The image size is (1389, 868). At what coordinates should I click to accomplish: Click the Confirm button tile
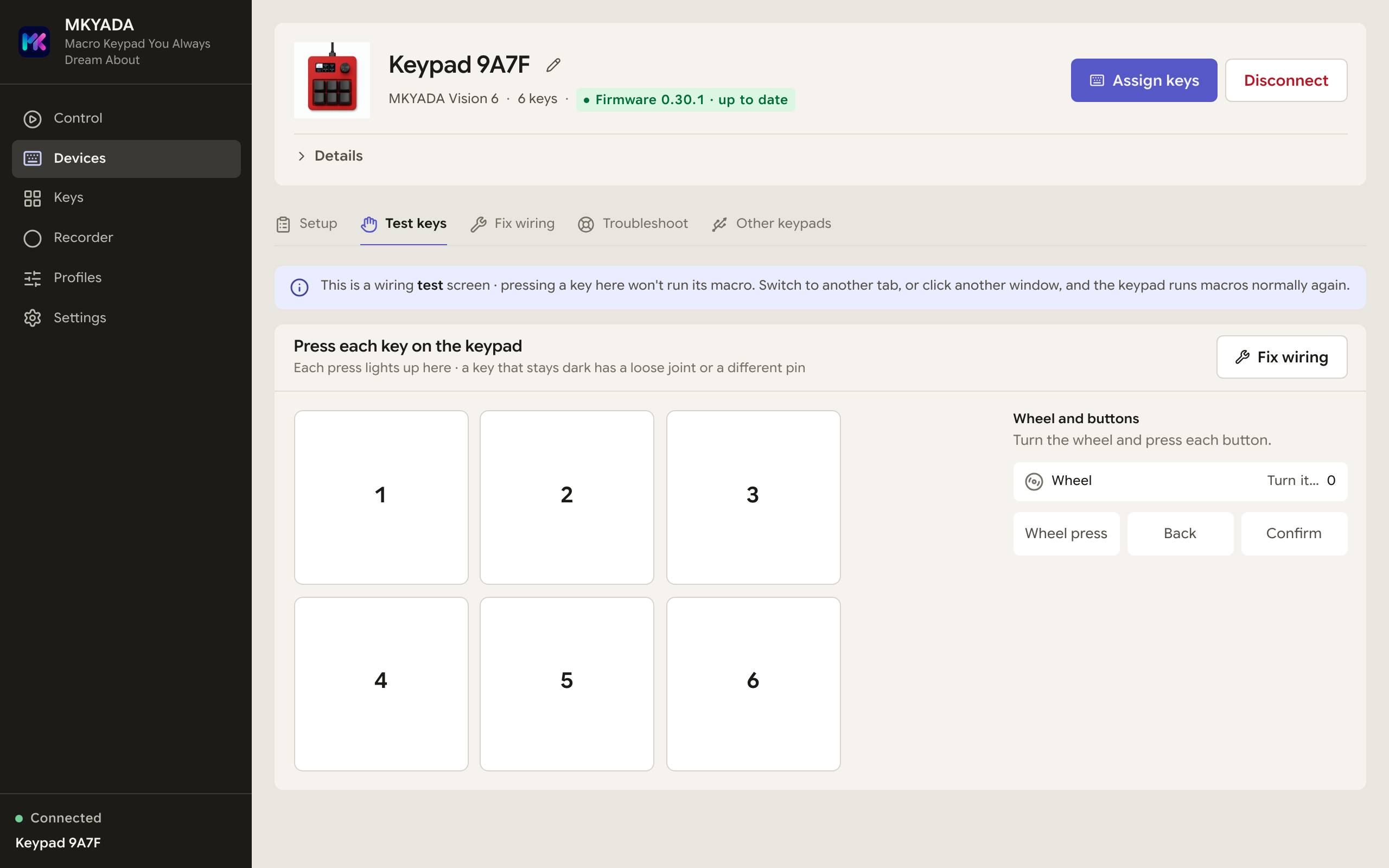1294,533
